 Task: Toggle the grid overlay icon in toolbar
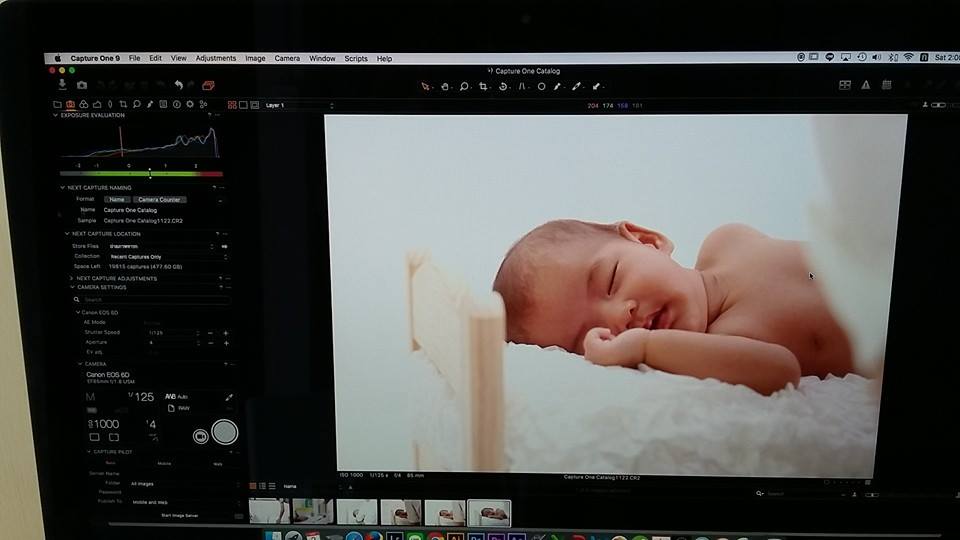pos(887,85)
